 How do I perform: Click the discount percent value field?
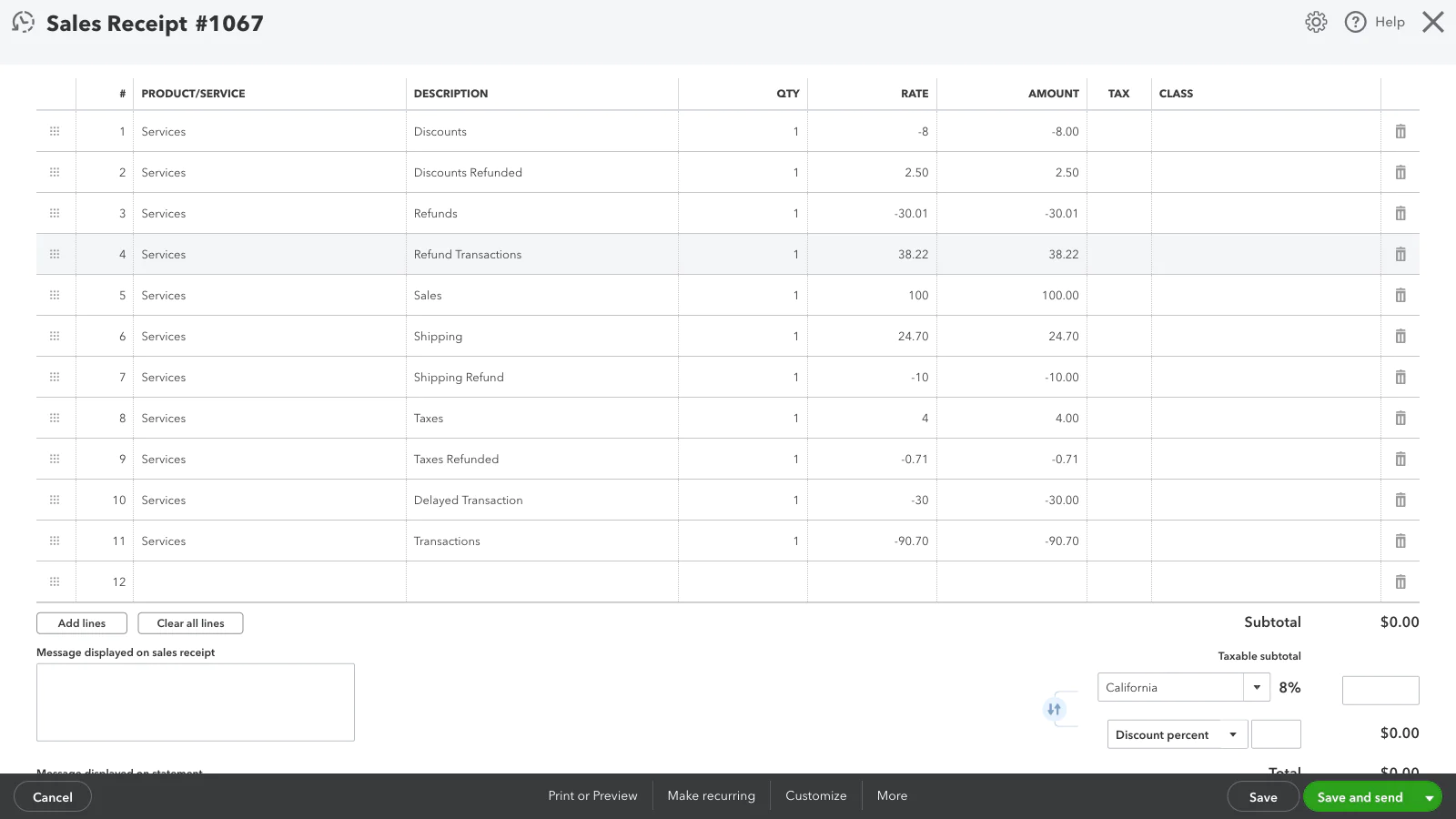coord(1276,734)
